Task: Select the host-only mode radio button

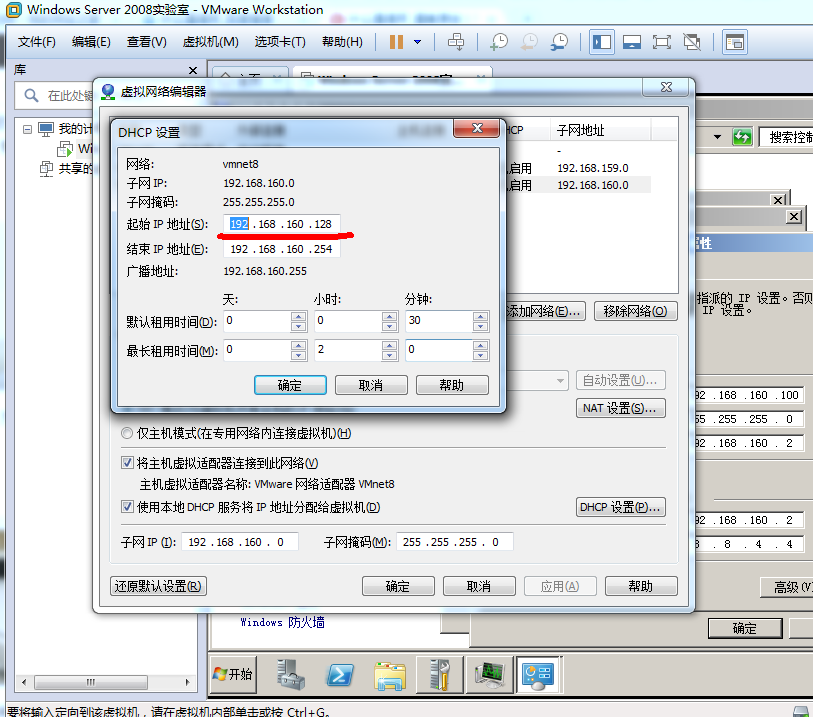Action: point(127,433)
